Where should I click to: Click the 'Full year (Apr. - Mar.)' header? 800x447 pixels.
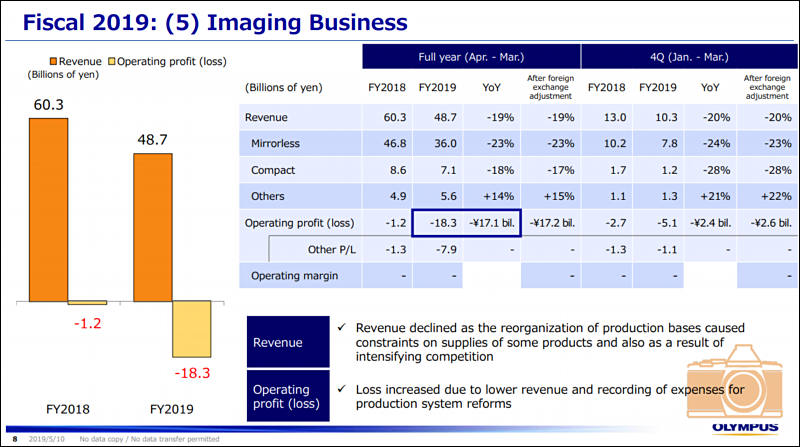coord(471,57)
